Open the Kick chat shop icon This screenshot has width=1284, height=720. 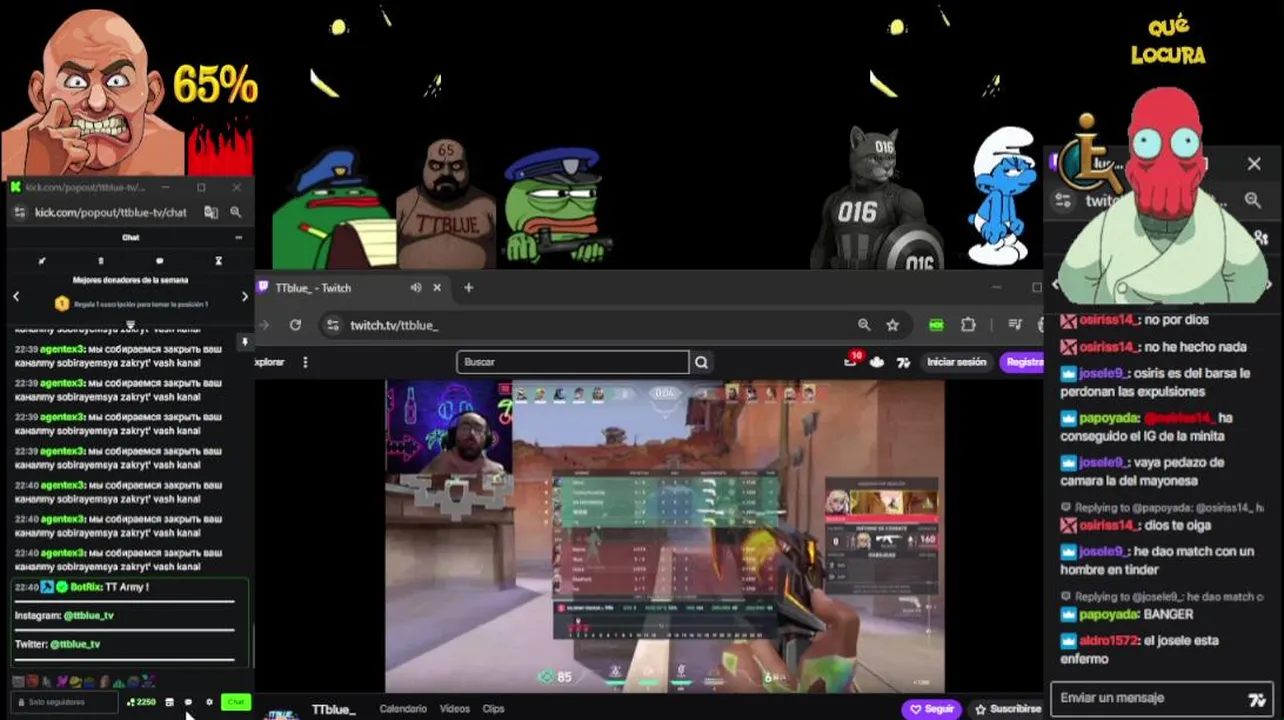point(169,702)
